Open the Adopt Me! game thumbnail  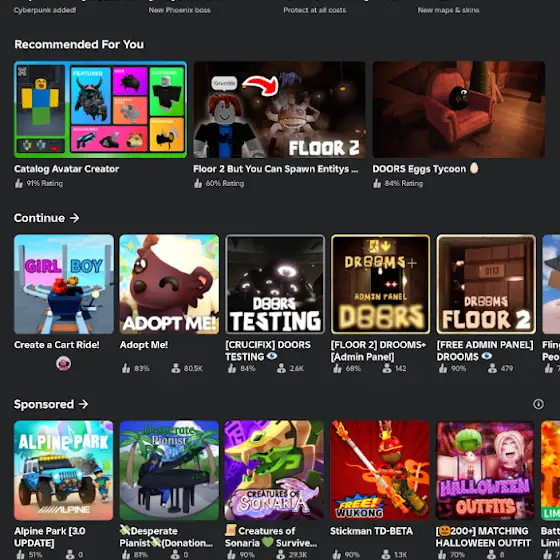click(x=169, y=284)
